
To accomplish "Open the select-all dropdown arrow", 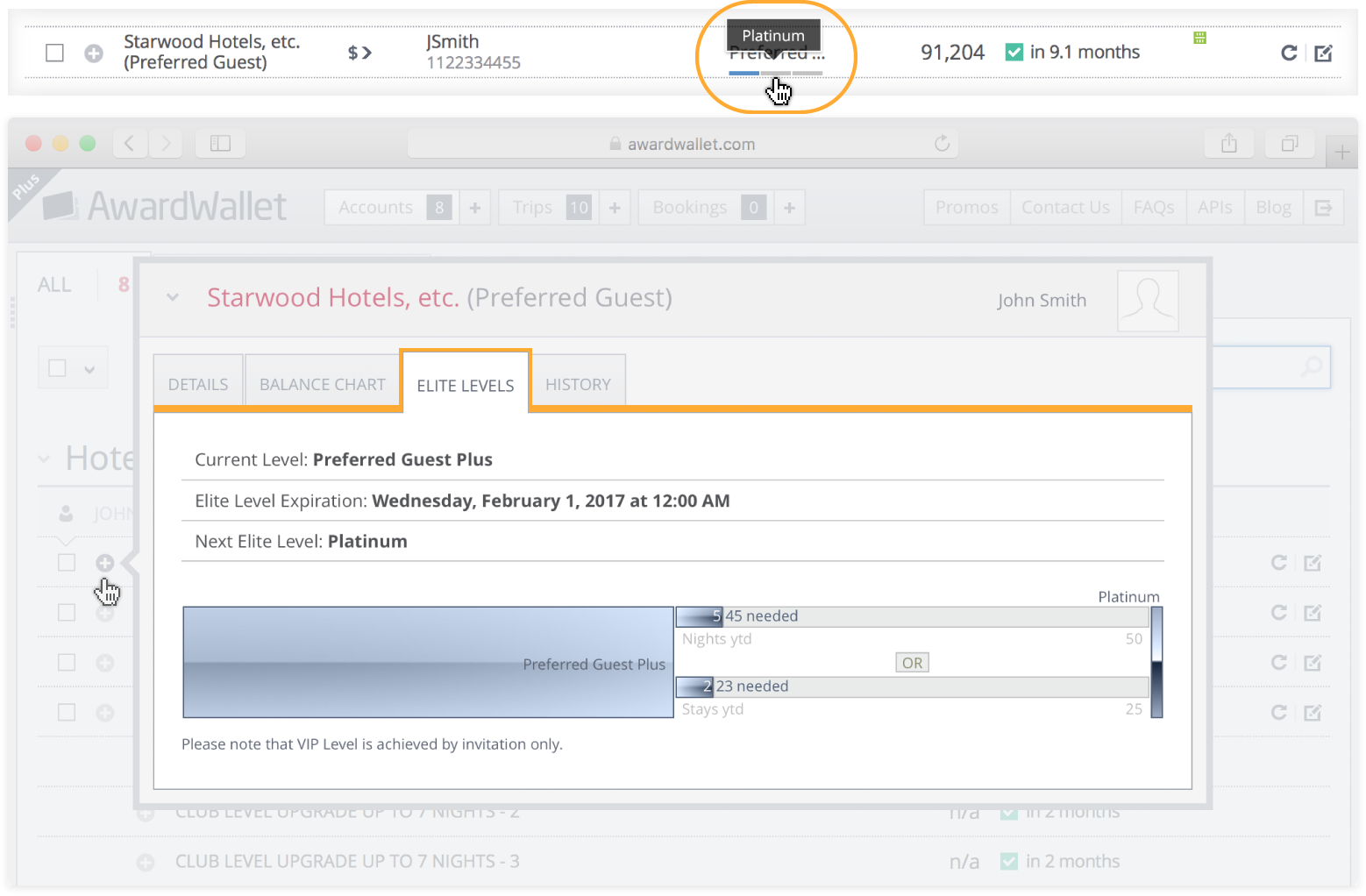I will 89,369.
